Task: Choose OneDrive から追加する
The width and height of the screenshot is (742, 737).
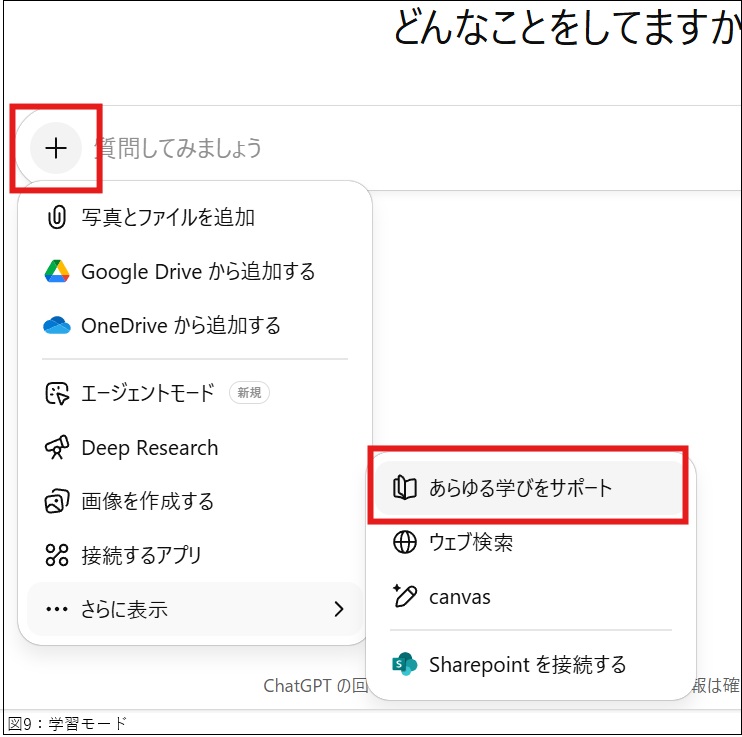Action: point(195,326)
